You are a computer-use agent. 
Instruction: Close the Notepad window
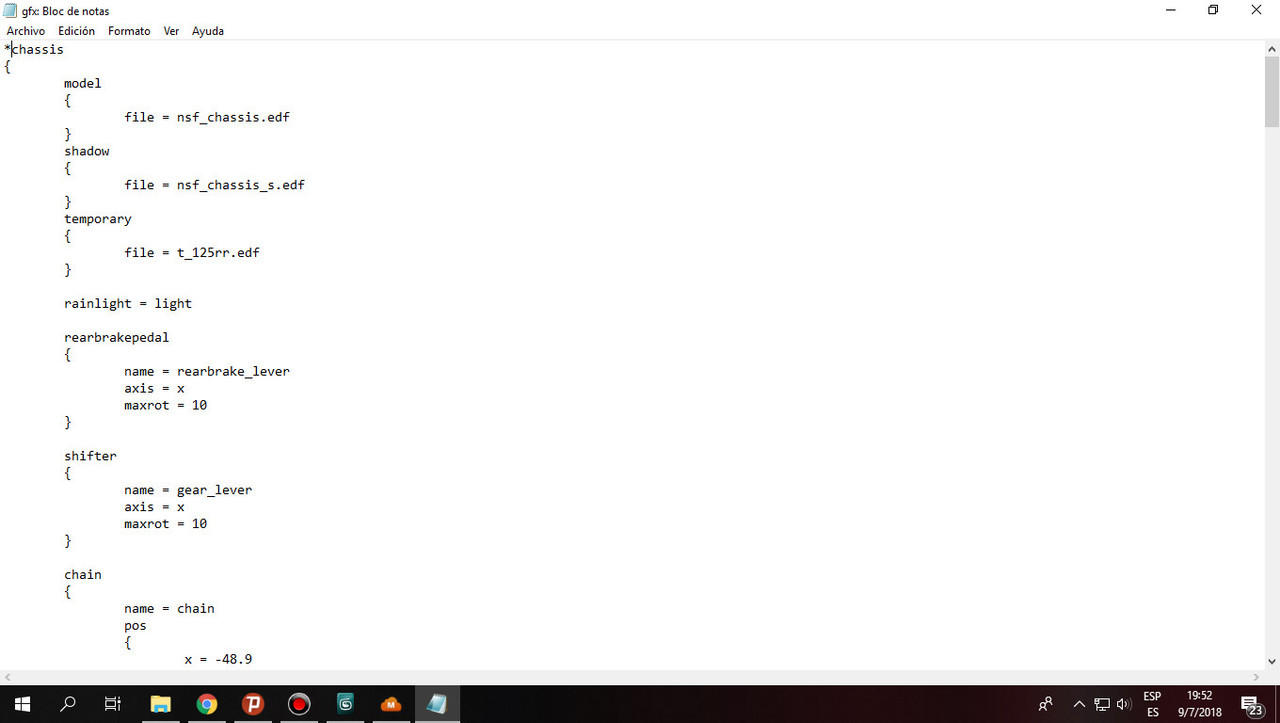tap(1257, 10)
